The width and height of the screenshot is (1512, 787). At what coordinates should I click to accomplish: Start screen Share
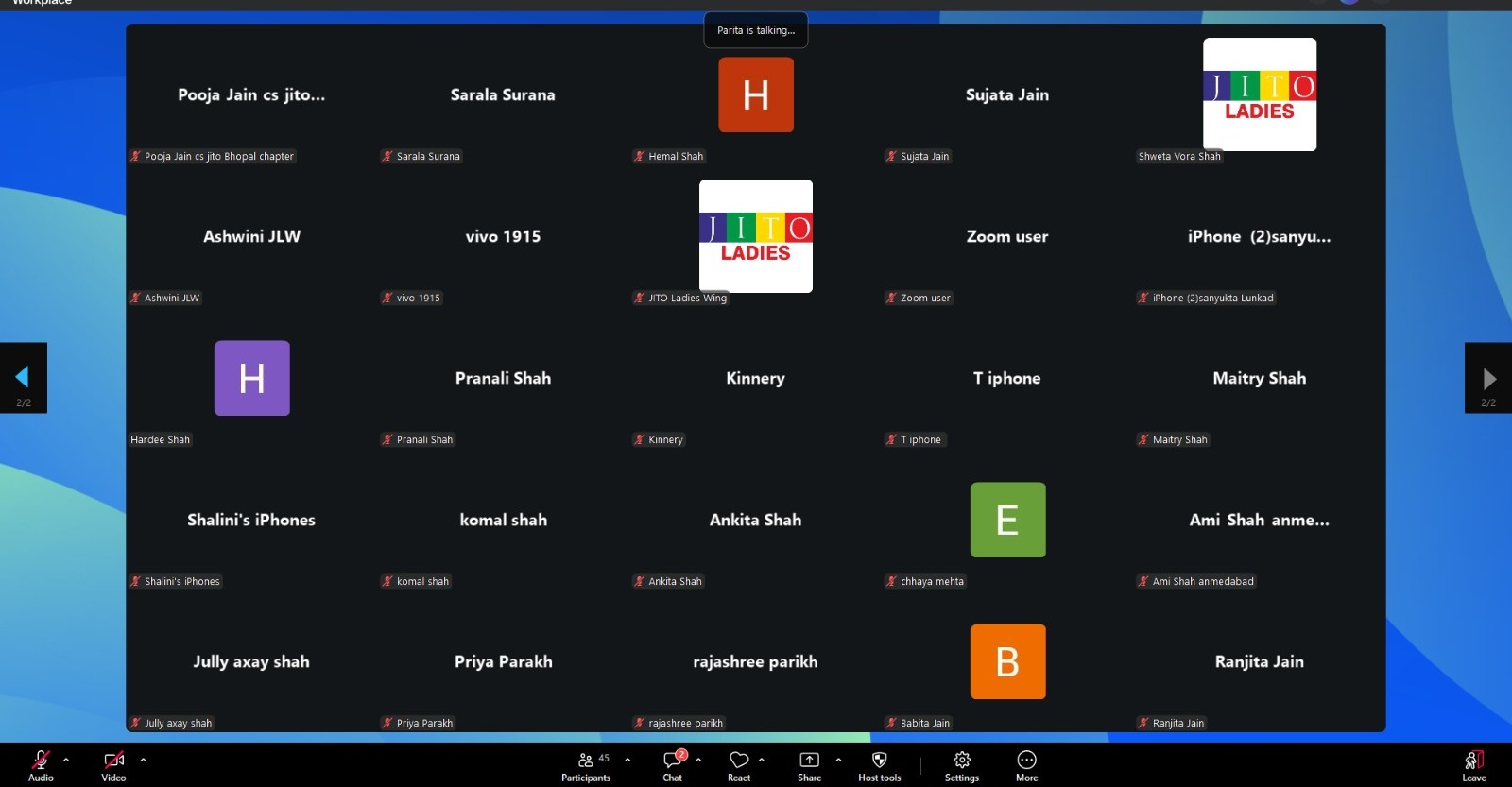click(x=809, y=761)
